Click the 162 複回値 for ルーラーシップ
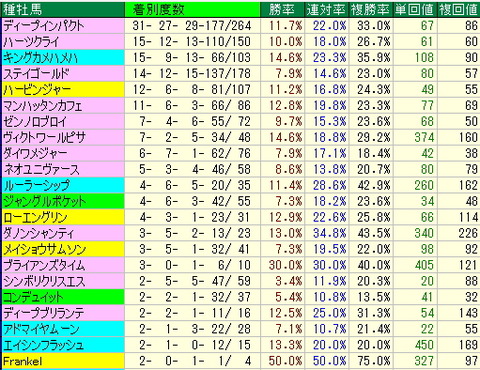Image resolution: width=480 pixels, height=370 pixels. click(468, 186)
